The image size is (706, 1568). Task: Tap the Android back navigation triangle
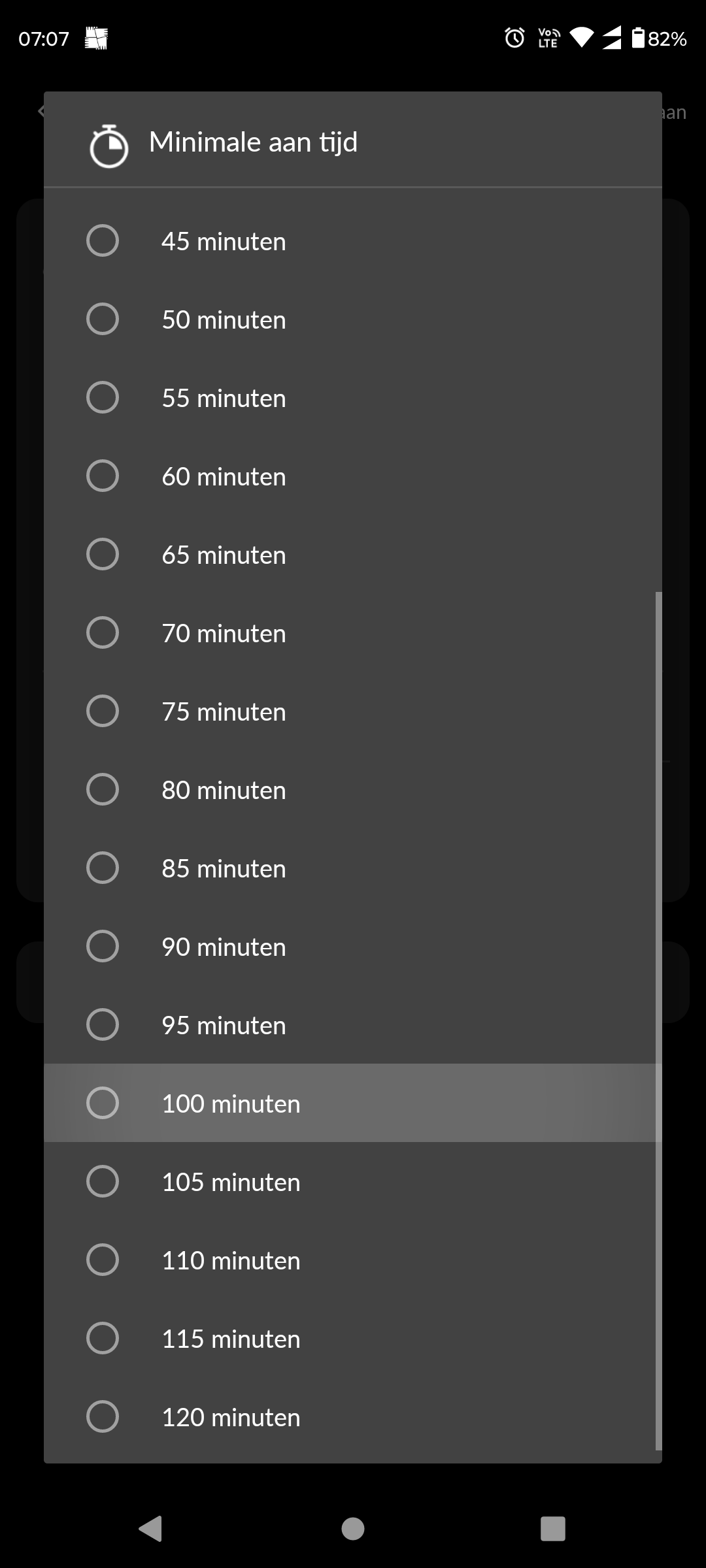(x=150, y=1529)
